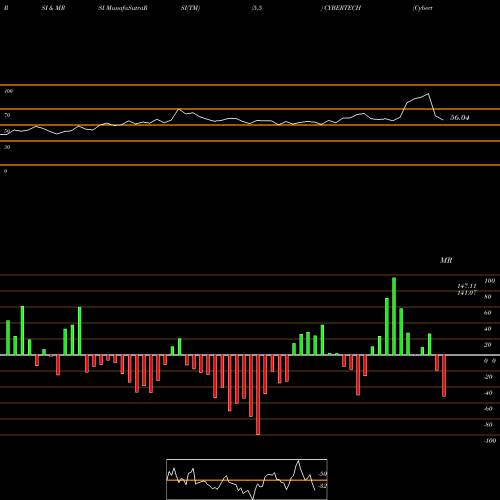Click the 141.07 value label
500x500 pixels.
[467, 293]
